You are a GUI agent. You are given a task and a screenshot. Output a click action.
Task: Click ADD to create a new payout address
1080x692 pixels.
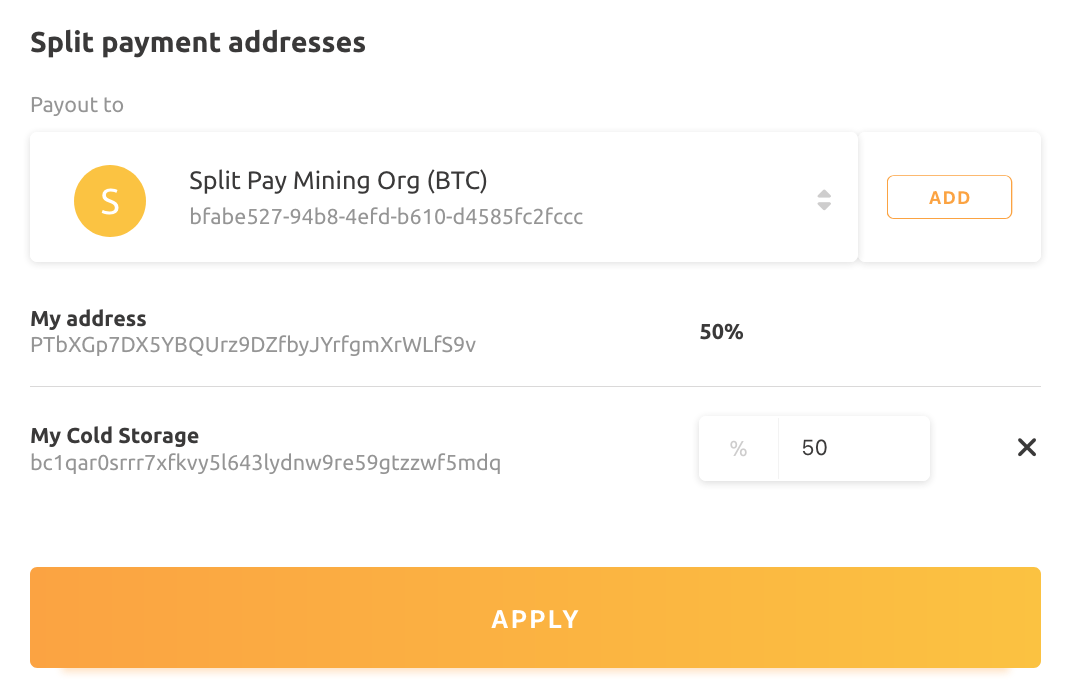pyautogui.click(x=949, y=197)
